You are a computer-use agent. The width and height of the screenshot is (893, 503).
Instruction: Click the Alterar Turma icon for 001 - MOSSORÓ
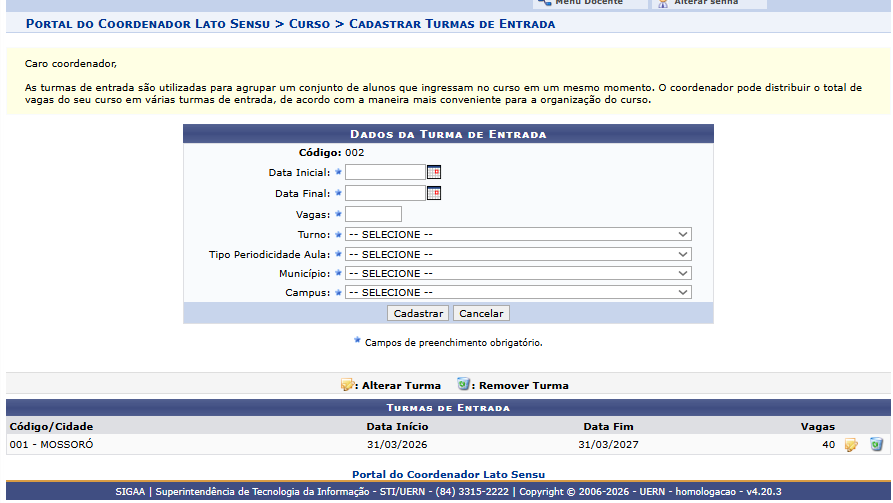point(851,445)
